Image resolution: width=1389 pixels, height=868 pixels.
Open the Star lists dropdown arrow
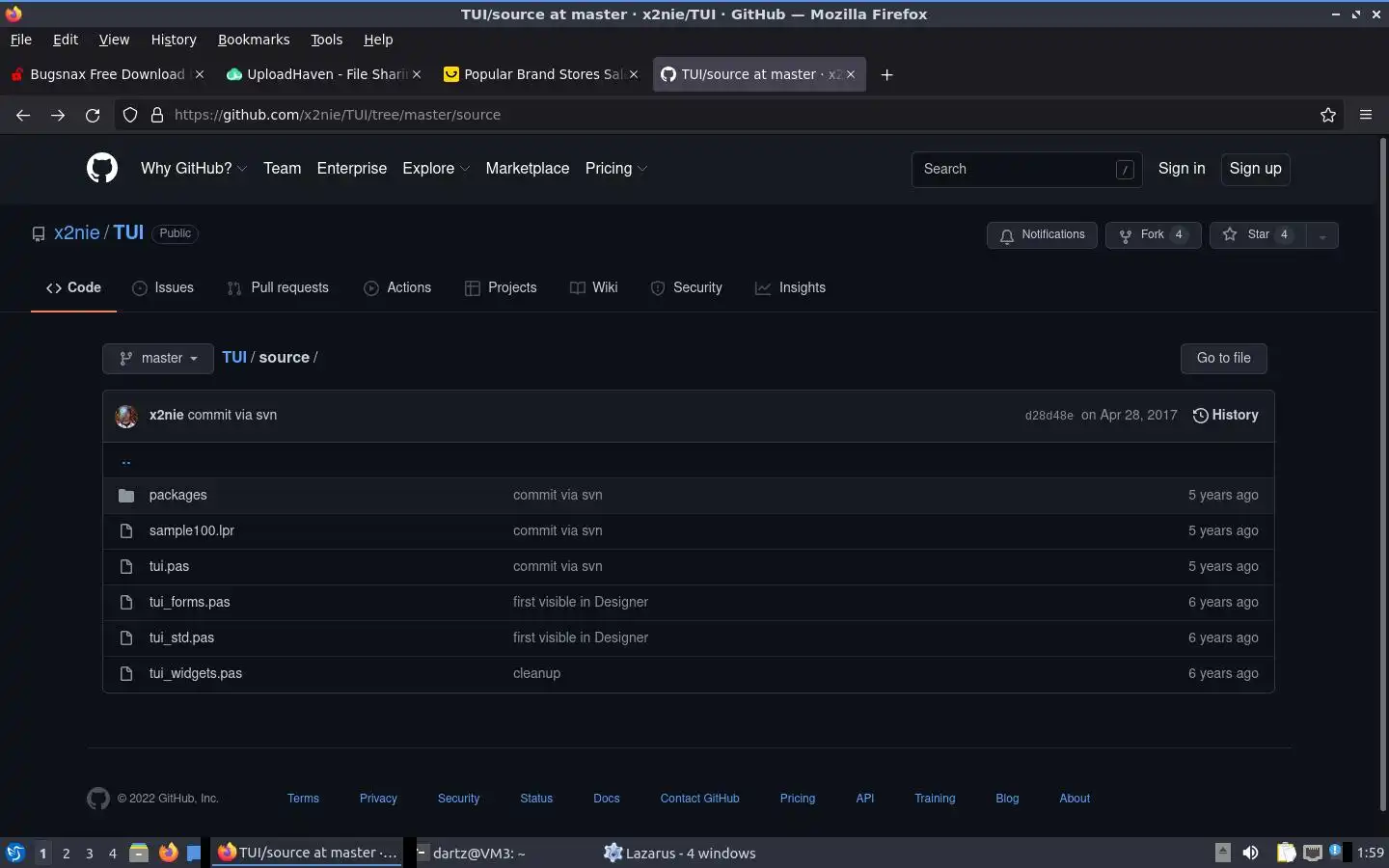tap(1322, 235)
